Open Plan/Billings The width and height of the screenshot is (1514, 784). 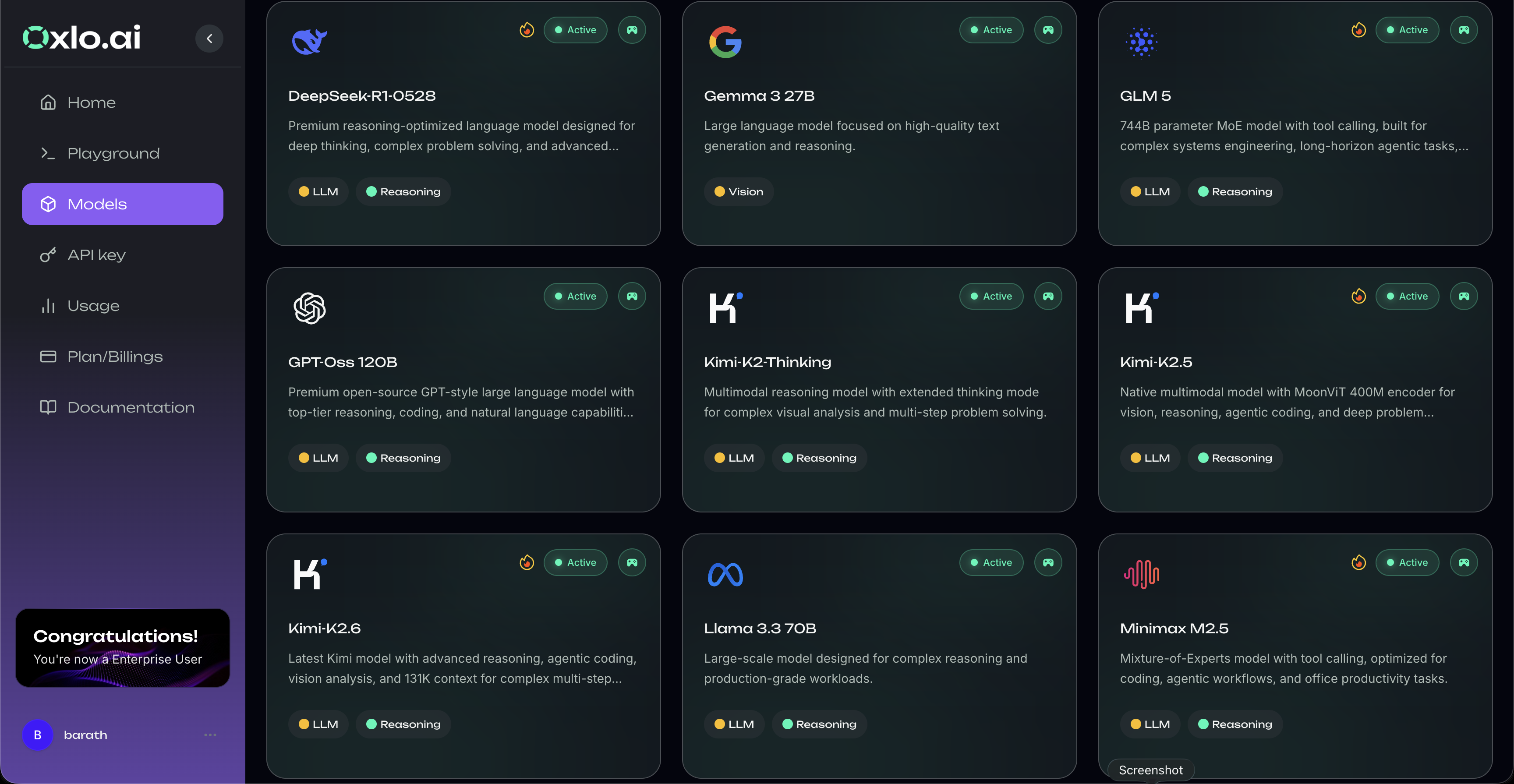tap(122, 357)
